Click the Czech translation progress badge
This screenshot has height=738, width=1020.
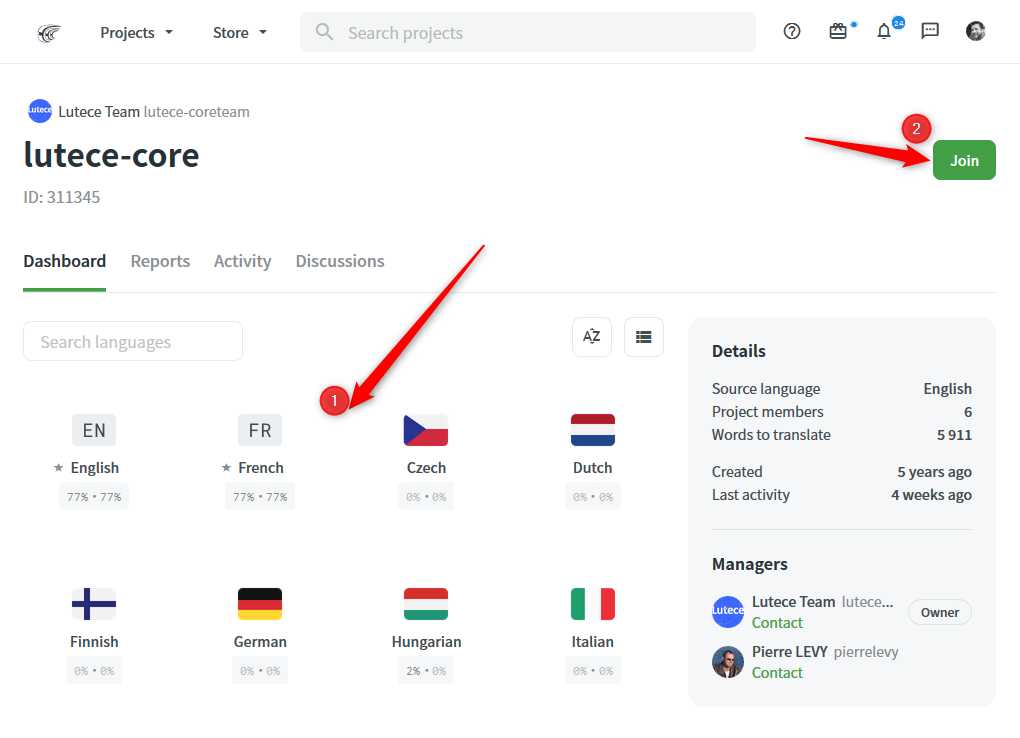(x=426, y=496)
